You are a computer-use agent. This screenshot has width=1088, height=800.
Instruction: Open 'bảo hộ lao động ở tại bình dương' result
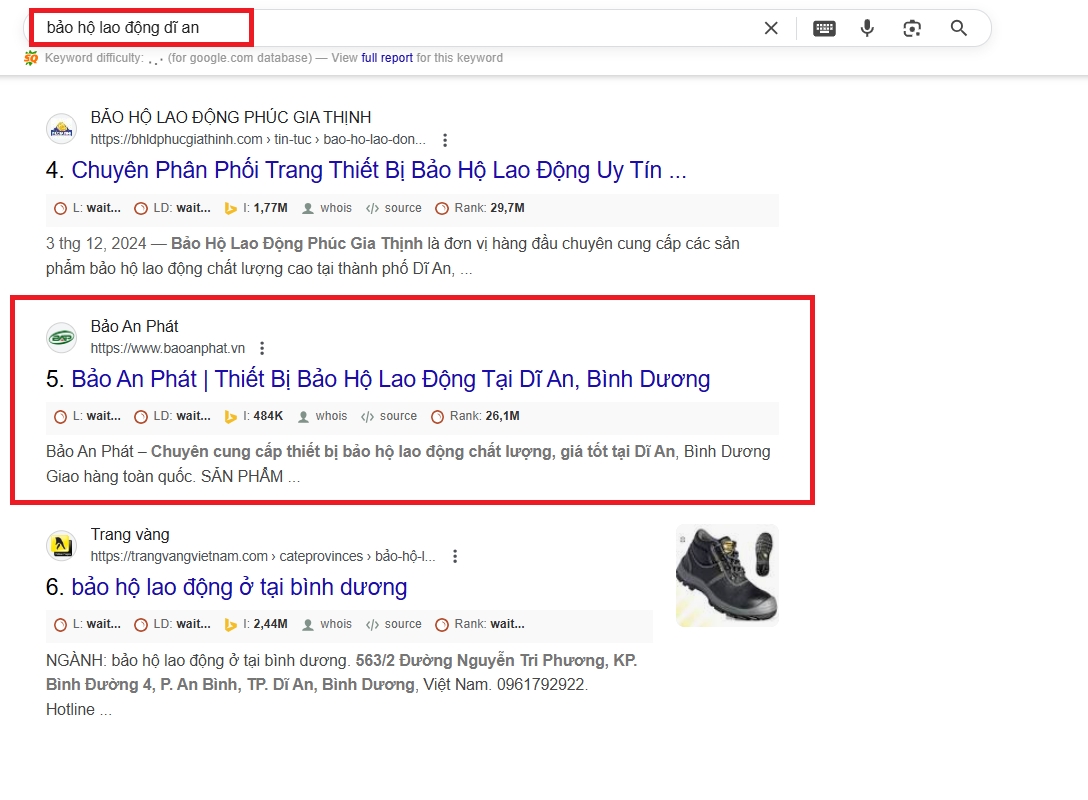coord(239,587)
